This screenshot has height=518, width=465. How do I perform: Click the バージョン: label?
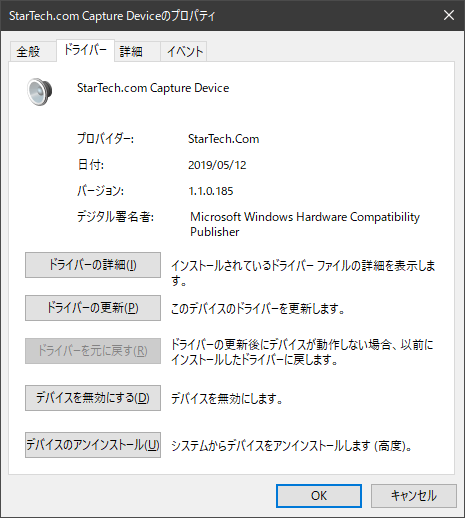(x=100, y=191)
